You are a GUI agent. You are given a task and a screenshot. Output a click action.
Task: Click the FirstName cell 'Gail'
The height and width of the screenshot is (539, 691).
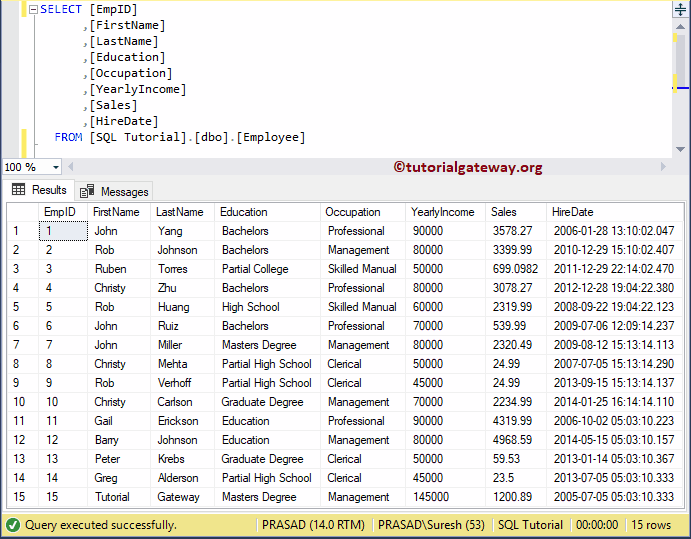tap(119, 421)
